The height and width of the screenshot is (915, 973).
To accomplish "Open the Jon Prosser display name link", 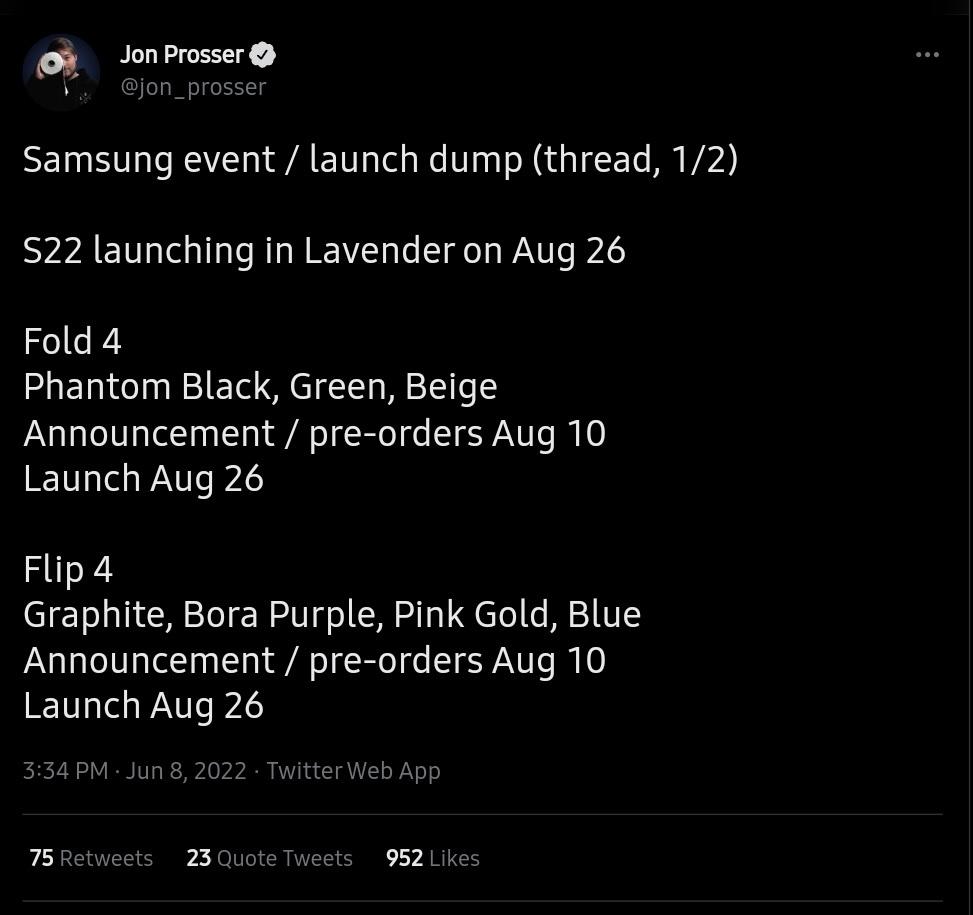I will click(x=181, y=55).
